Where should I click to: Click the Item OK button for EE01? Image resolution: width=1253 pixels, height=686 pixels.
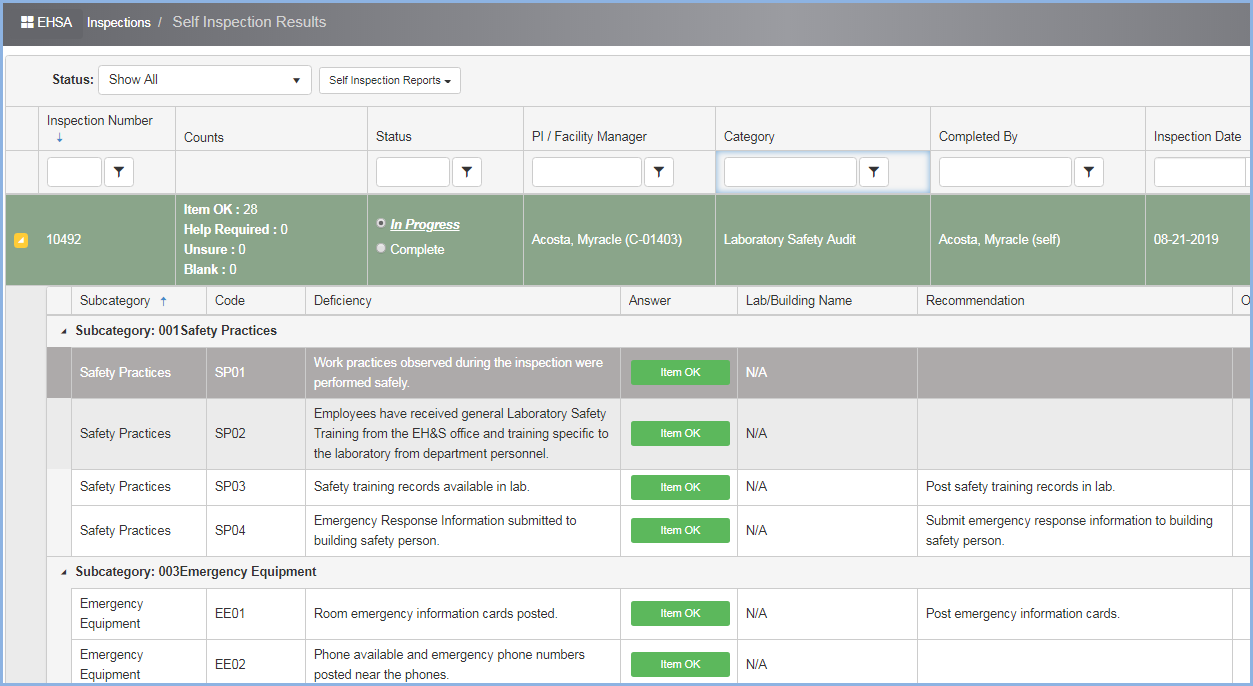pos(680,613)
